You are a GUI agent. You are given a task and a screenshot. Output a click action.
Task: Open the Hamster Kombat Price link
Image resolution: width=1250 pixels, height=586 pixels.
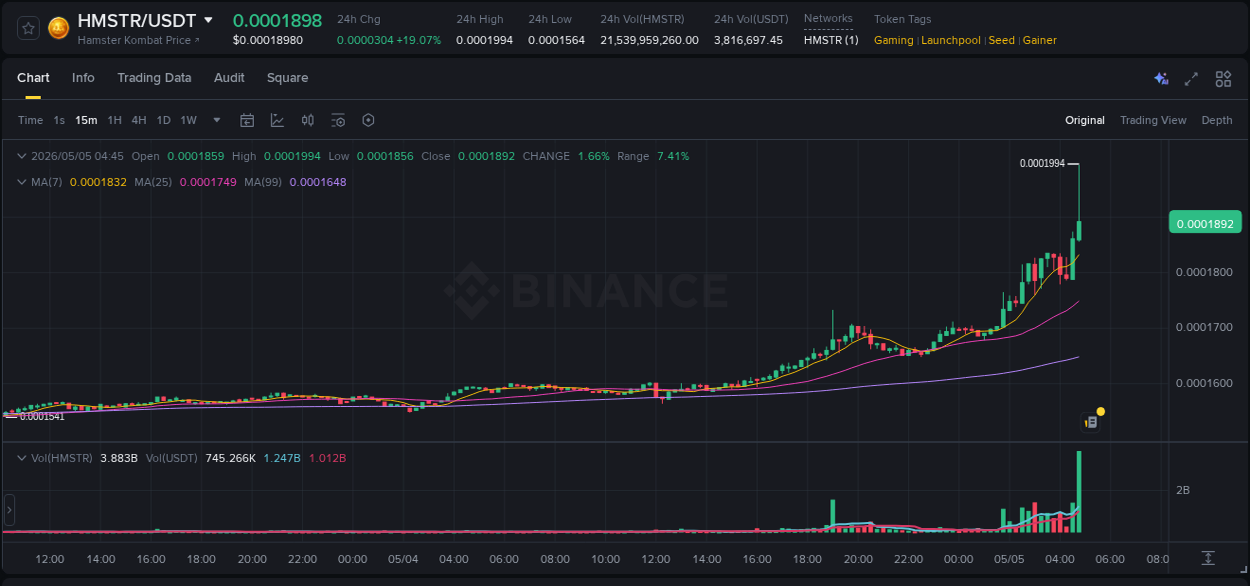coord(138,40)
